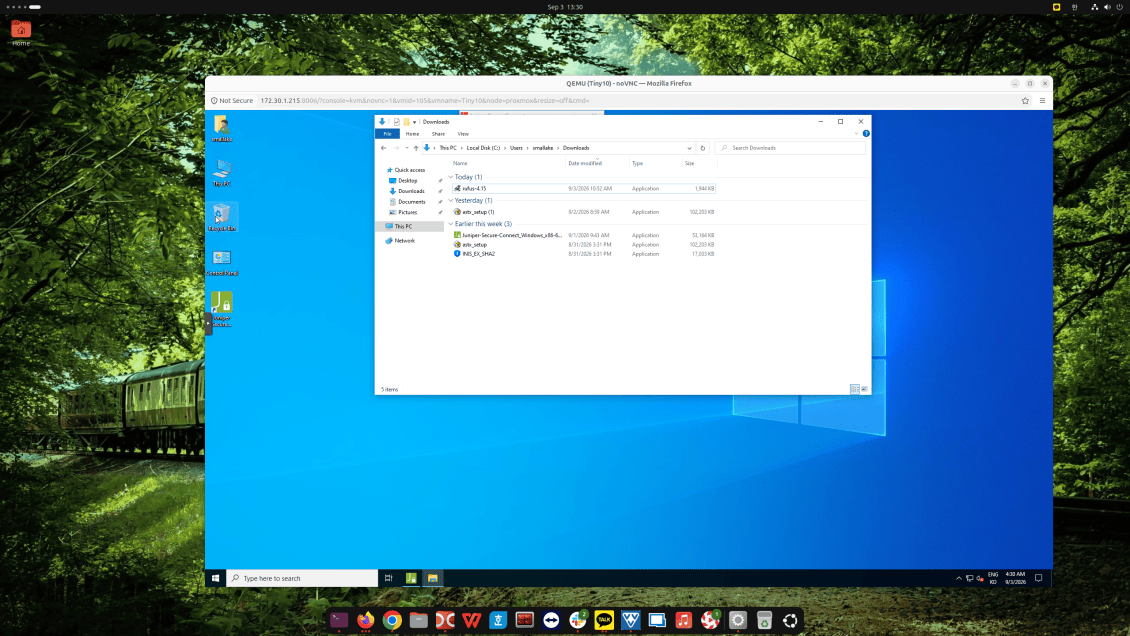Open the address bar history dropdown arrow
This screenshot has height=636, width=1130.
689,148
